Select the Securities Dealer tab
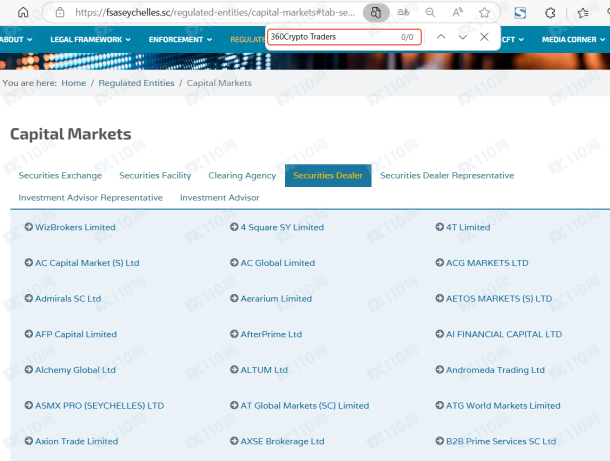 [328, 175]
